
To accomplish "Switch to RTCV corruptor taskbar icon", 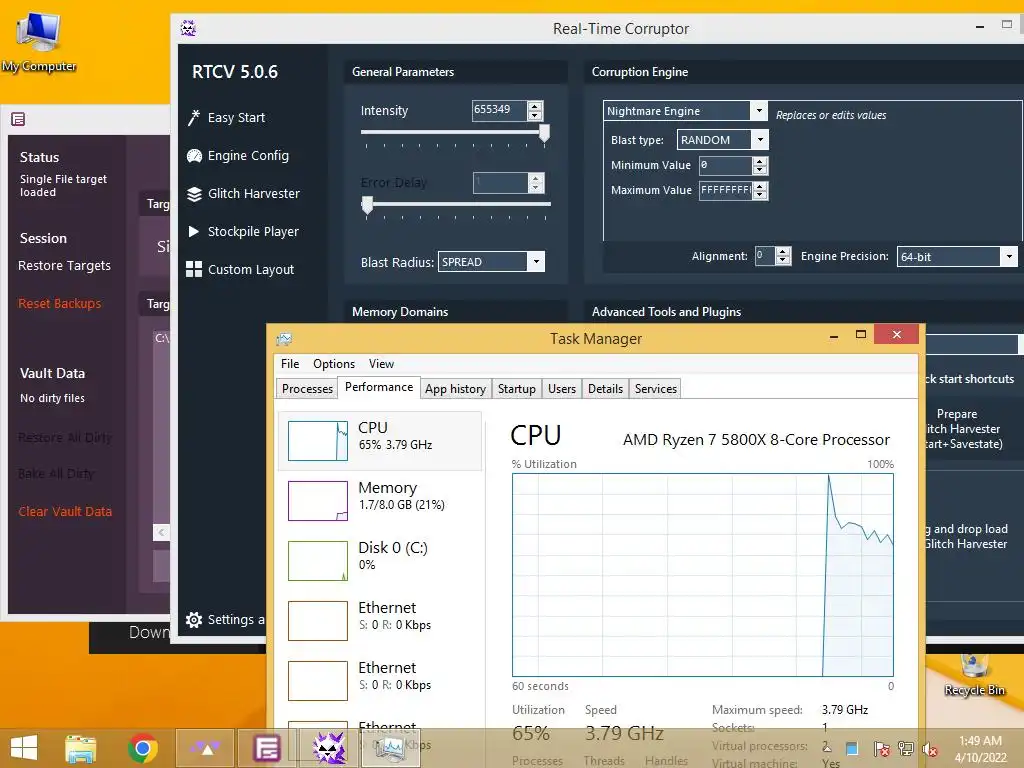I will click(x=328, y=748).
